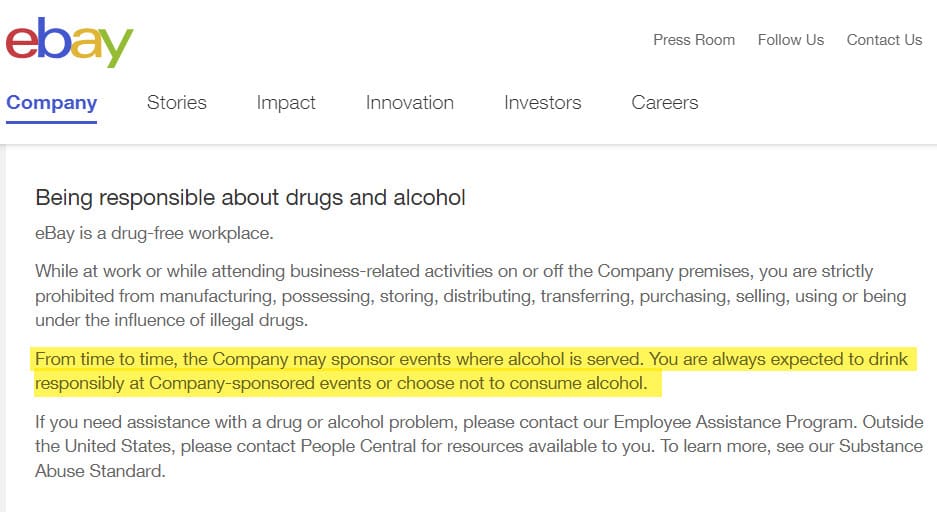Open the Impact tab
937x512 pixels.
click(x=285, y=102)
